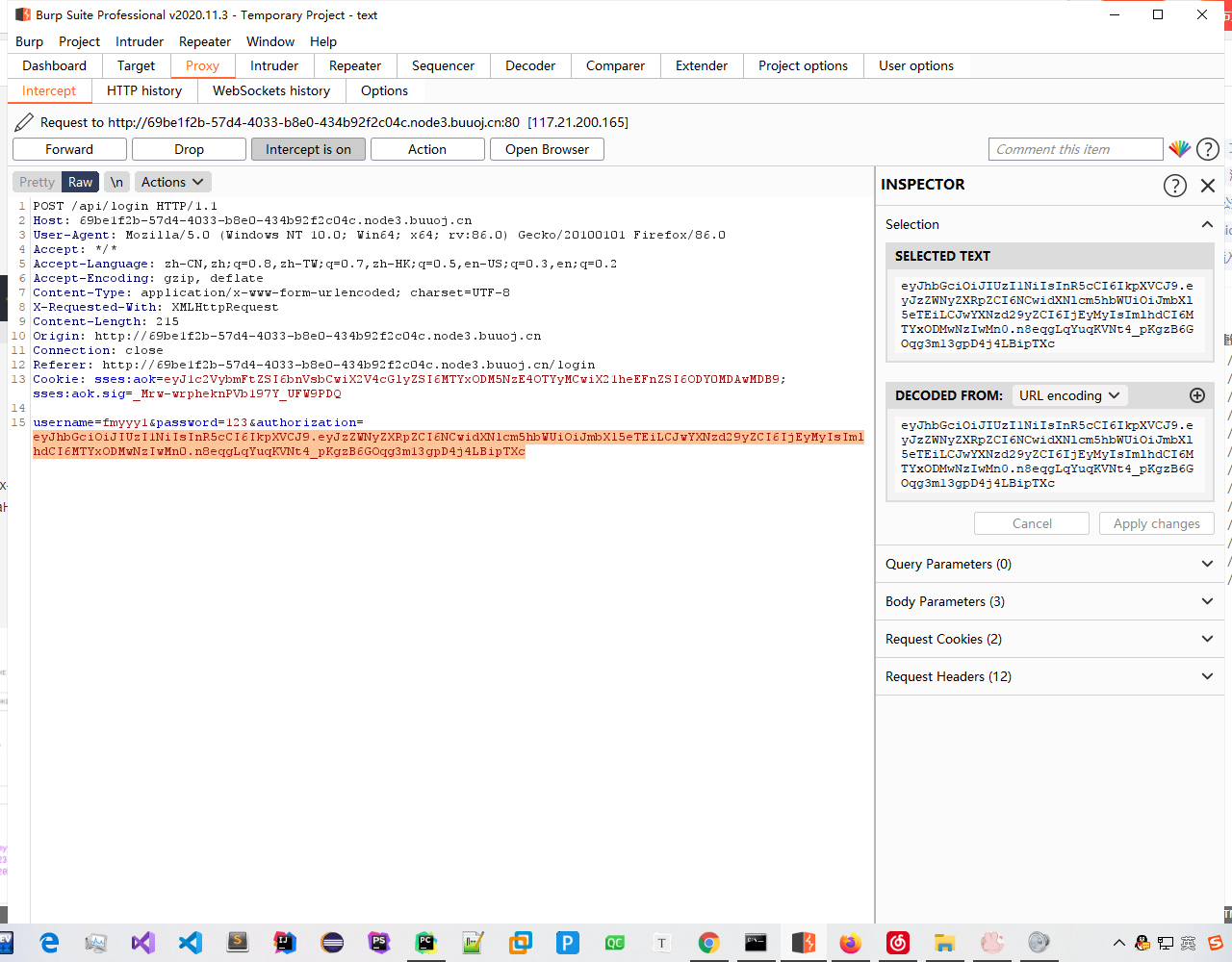
Task: Open the Project options tab
Action: (803, 65)
